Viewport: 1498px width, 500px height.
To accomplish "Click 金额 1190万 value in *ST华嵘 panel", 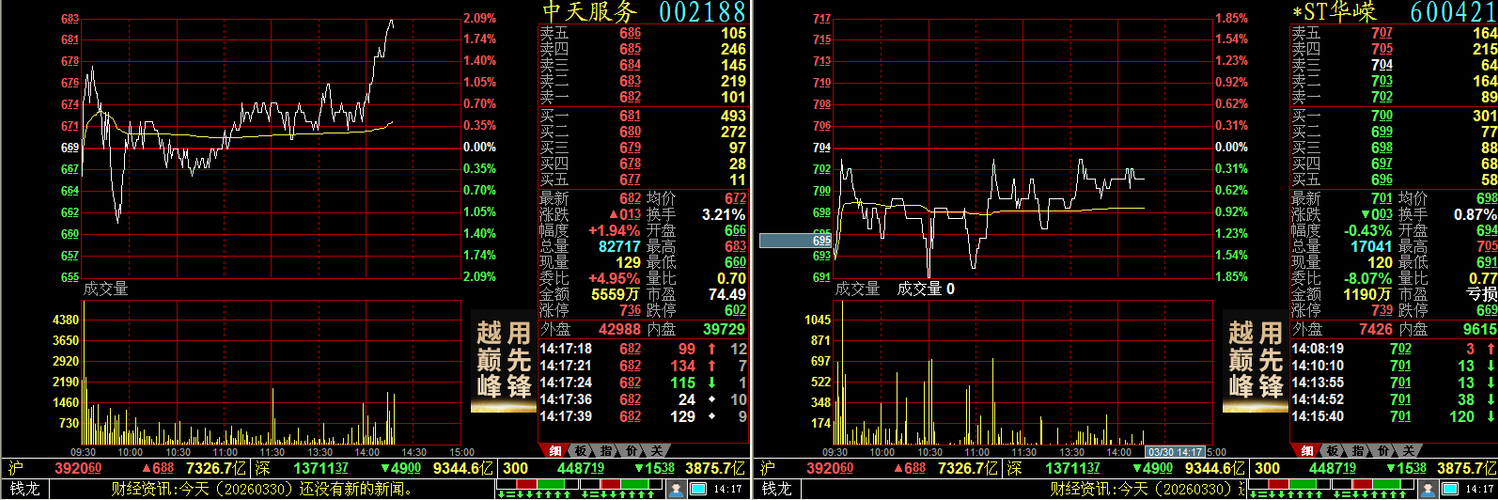I will [1368, 294].
